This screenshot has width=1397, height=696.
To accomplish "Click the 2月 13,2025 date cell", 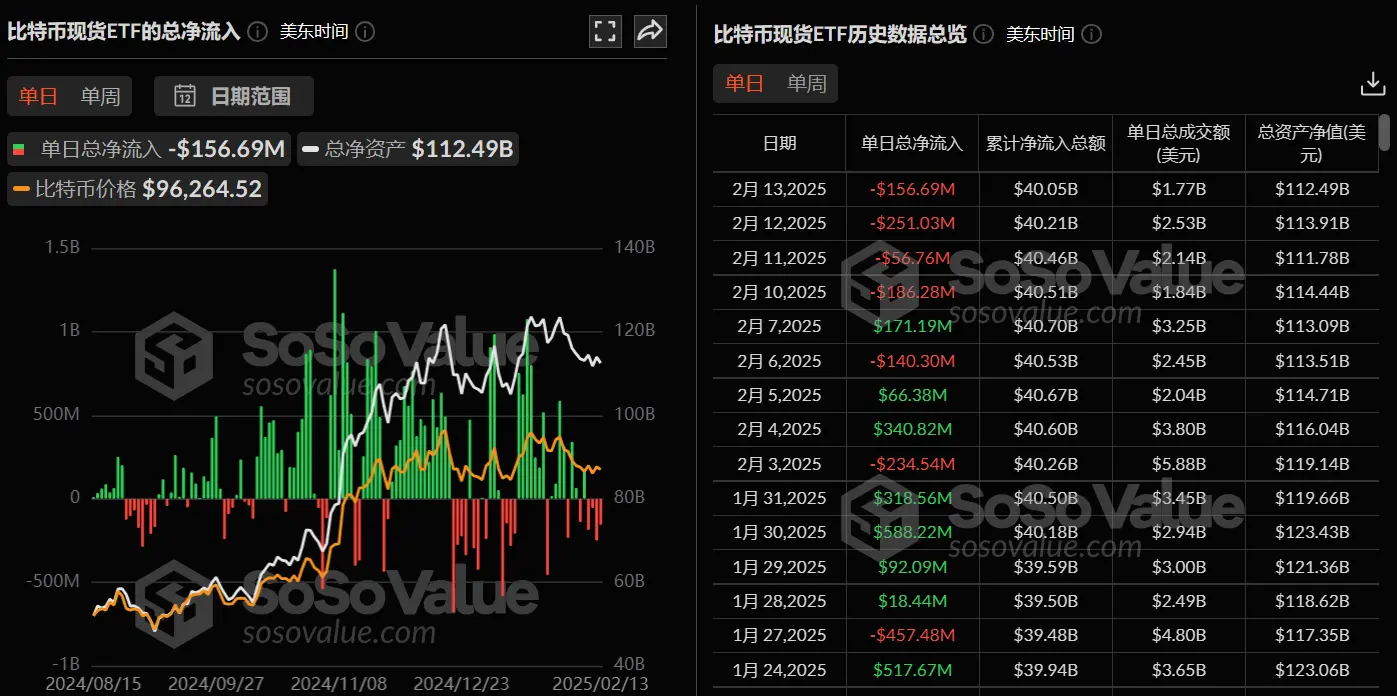I will [779, 189].
